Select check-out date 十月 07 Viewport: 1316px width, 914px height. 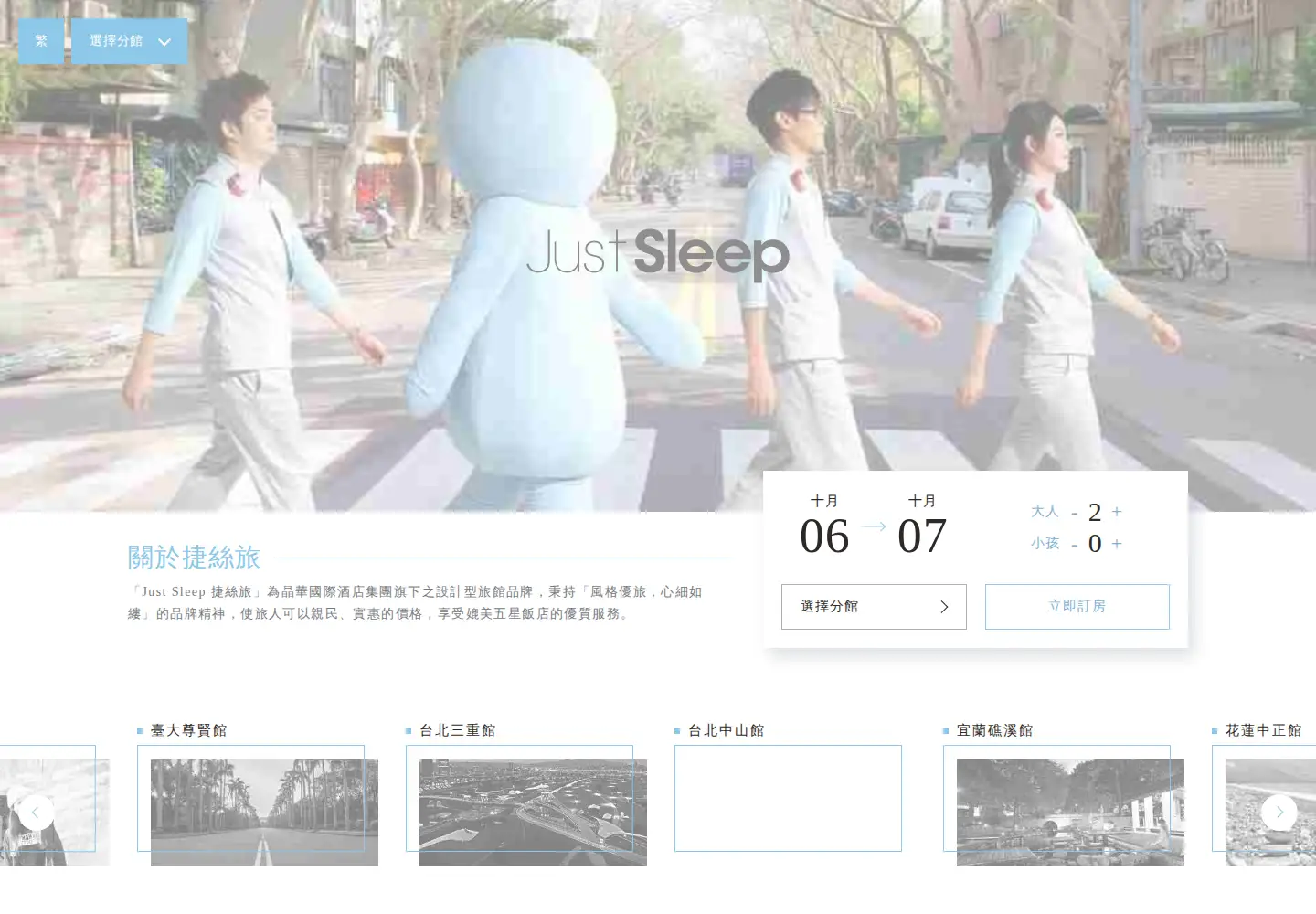[922, 526]
